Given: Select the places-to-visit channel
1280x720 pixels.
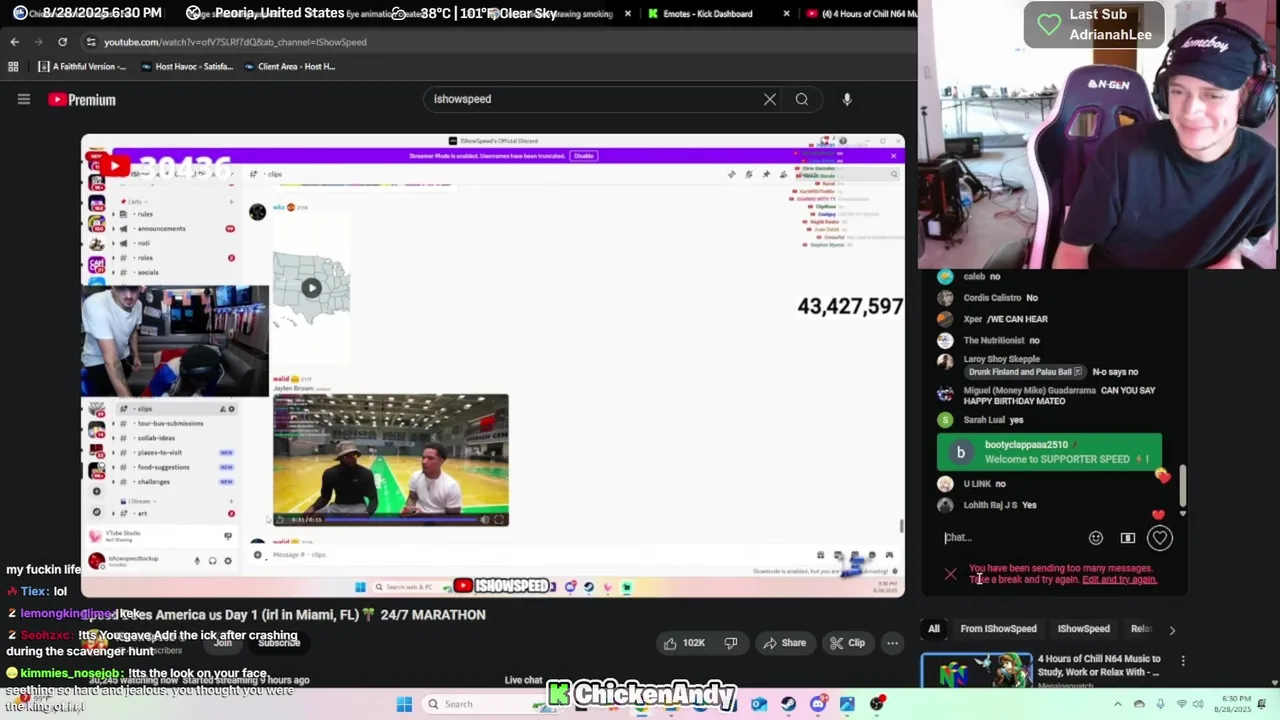Looking at the screenshot, I should click(x=160, y=452).
